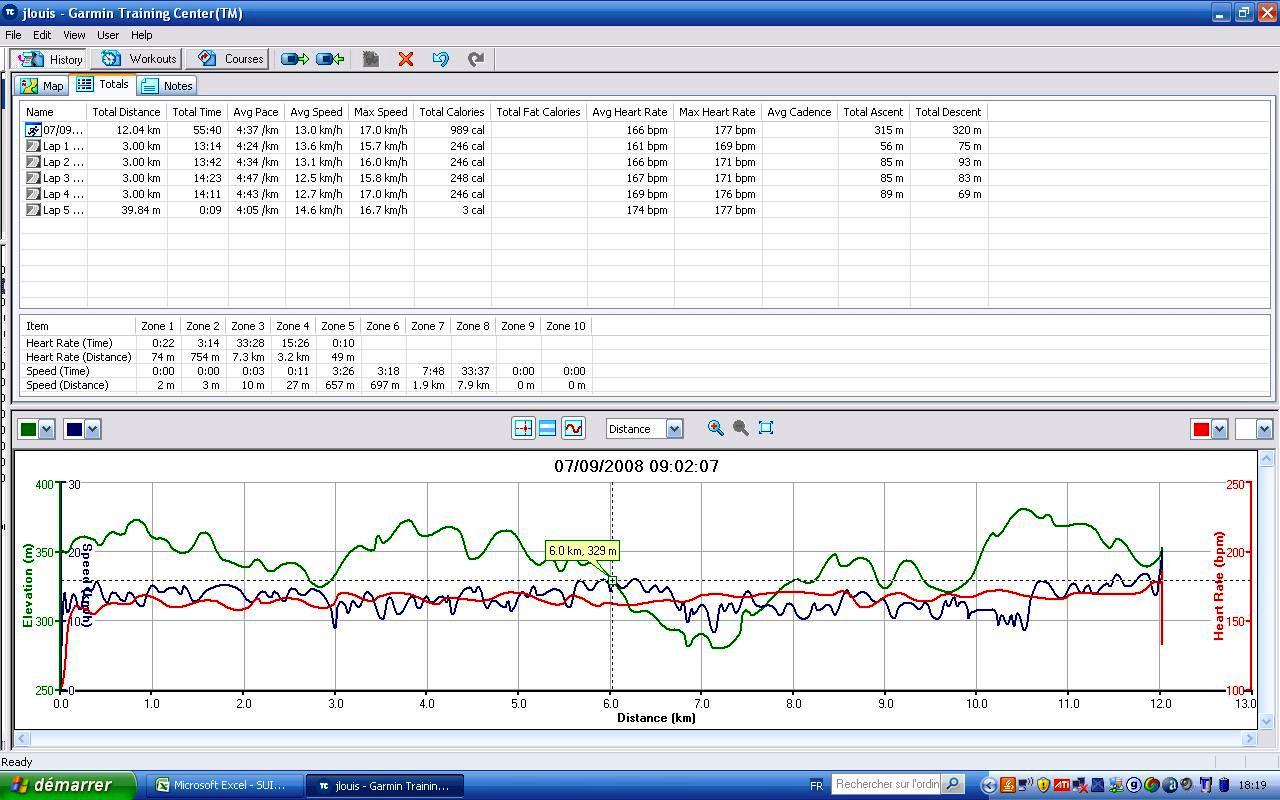Open the File menu
This screenshot has height=800, width=1280.
[13, 35]
